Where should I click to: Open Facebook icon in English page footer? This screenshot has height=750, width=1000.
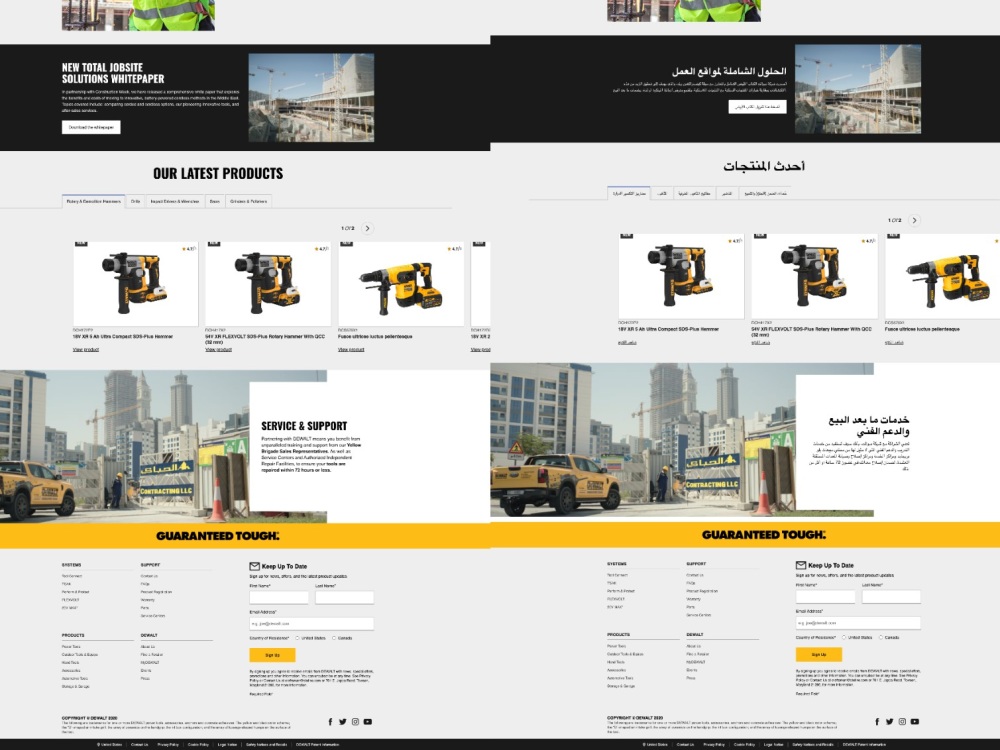pos(330,722)
